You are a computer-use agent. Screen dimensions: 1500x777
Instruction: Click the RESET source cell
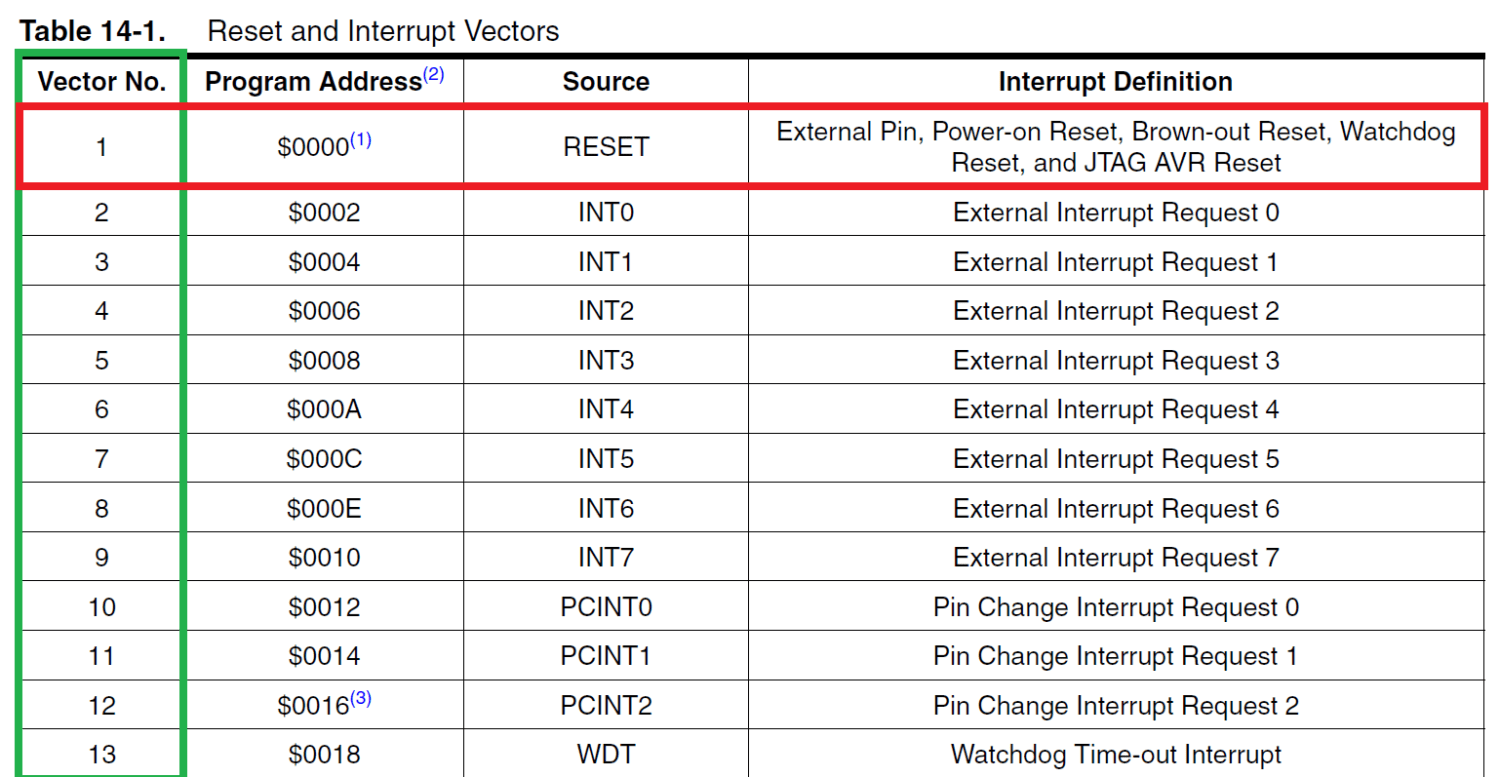[x=605, y=147]
